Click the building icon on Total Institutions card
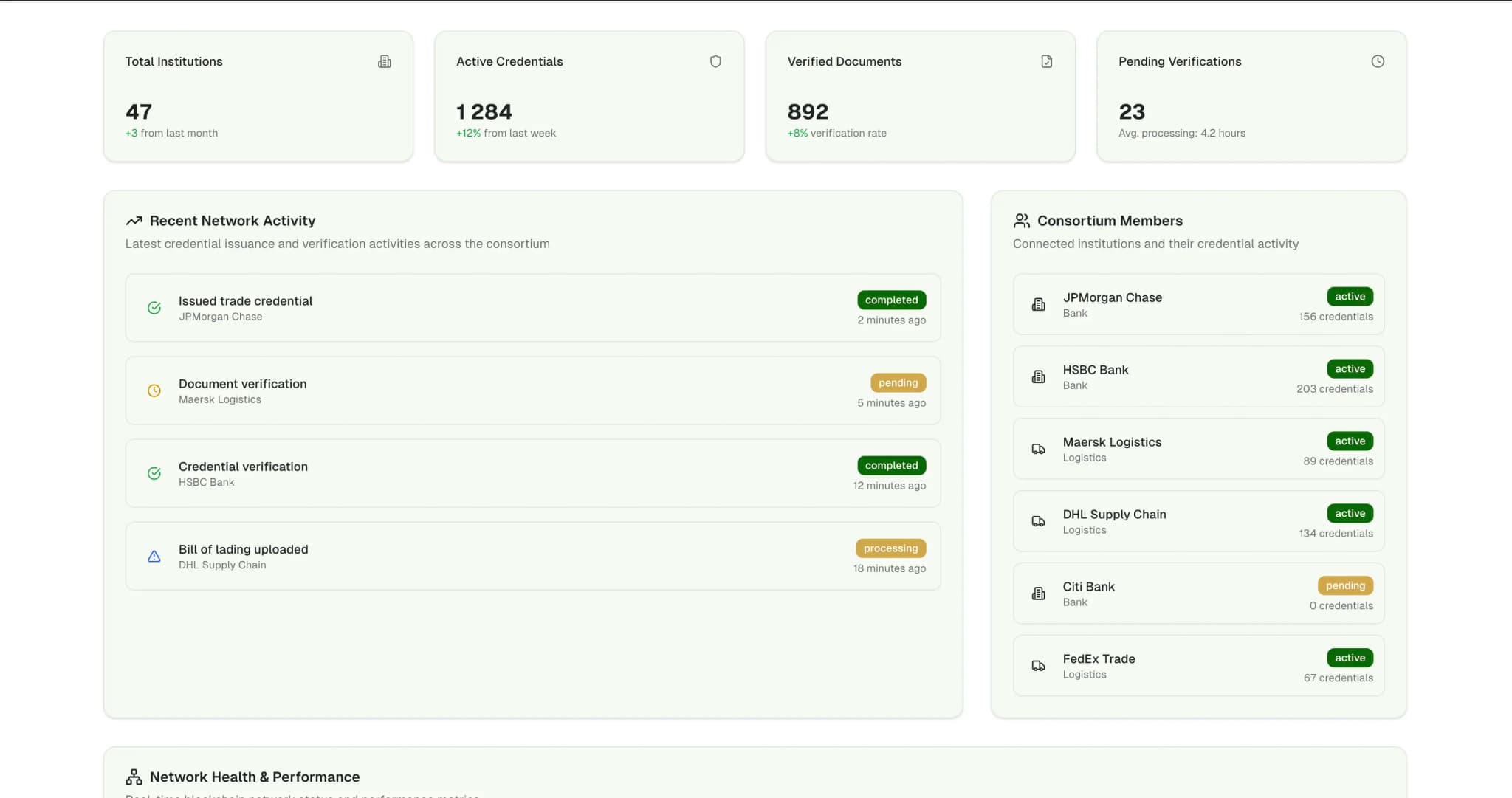1512x798 pixels. pos(385,61)
